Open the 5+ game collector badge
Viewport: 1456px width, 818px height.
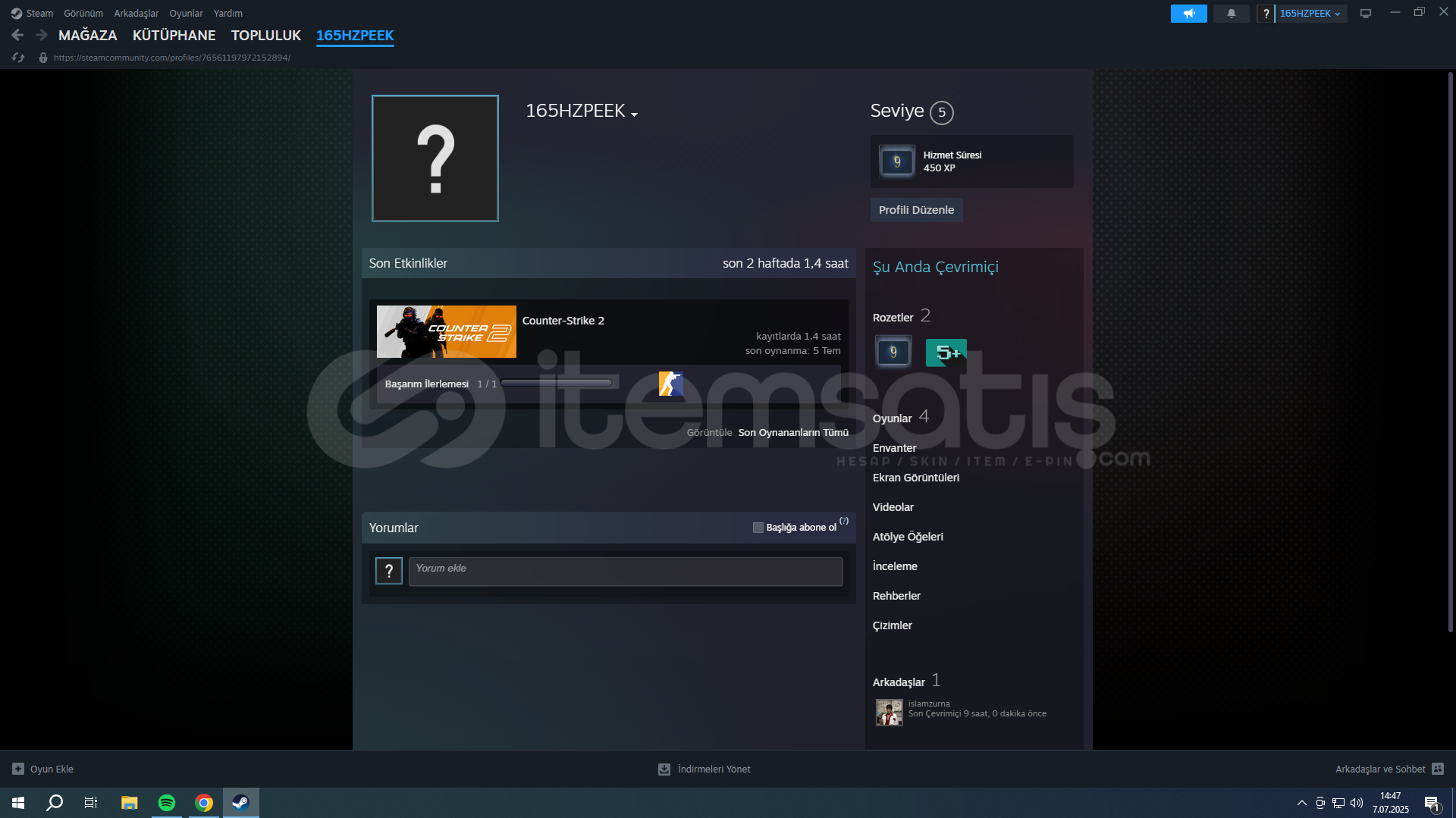[x=946, y=353]
